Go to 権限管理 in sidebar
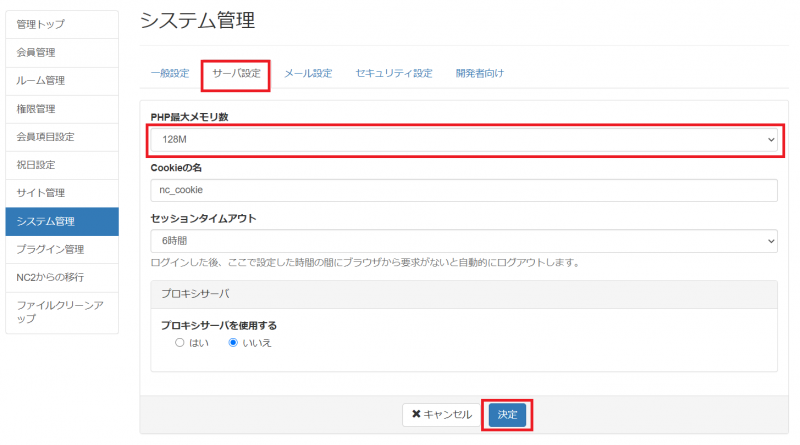800x445 pixels. [x=62, y=108]
